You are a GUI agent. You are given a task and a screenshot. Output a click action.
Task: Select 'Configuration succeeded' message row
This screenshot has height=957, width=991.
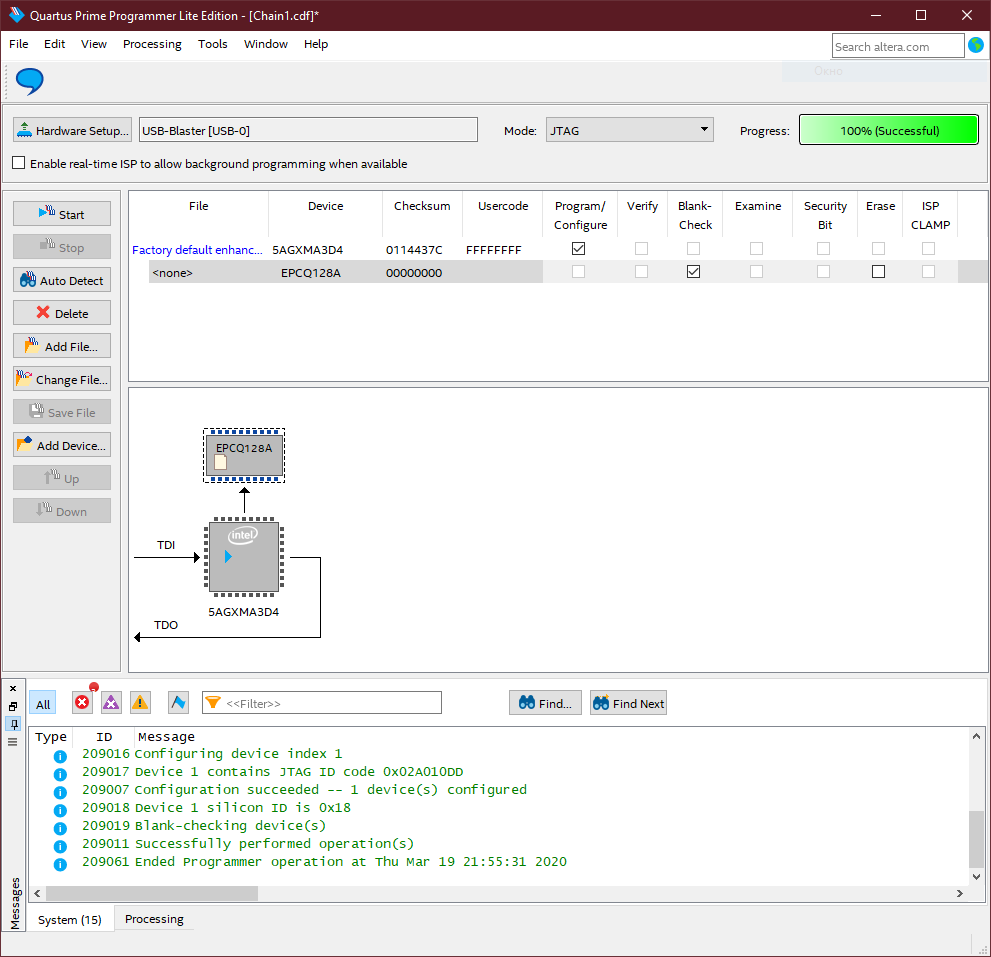(331, 789)
